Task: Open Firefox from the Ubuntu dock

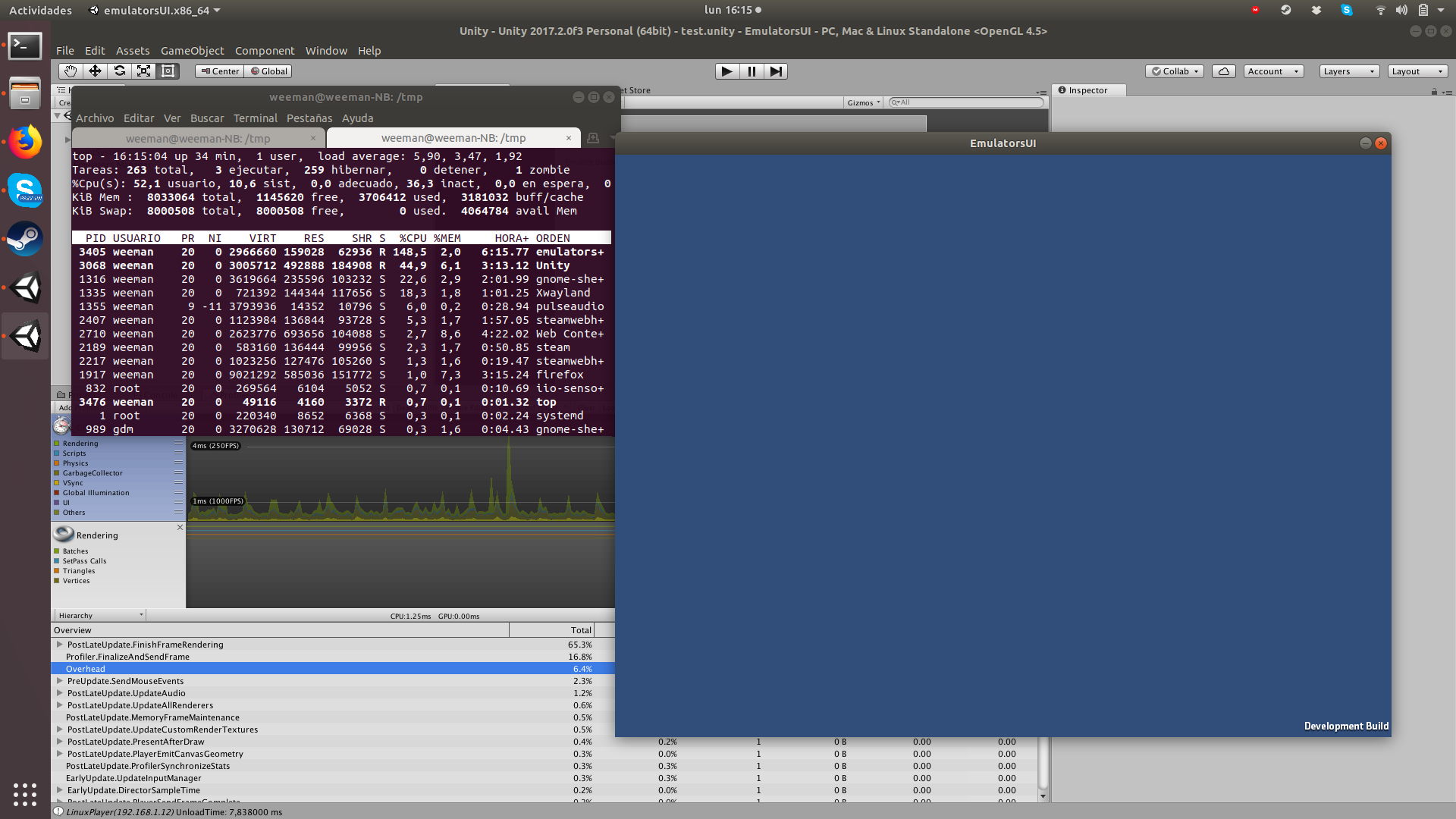Action: 25,143
